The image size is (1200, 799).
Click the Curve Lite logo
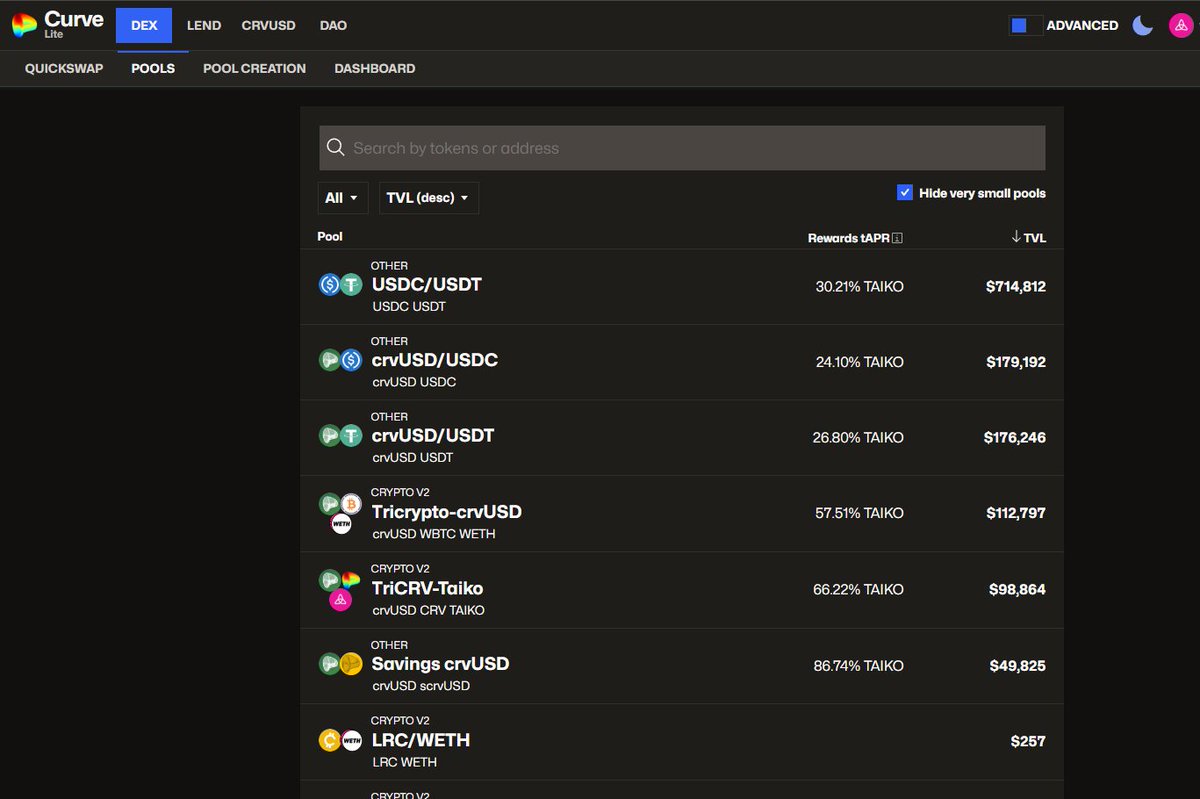57,25
